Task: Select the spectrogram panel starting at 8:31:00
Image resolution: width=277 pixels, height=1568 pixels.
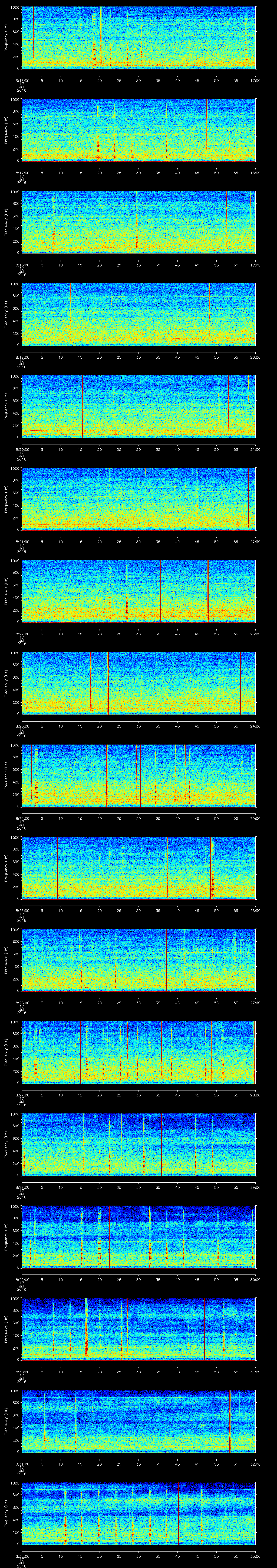Action: tap(139, 1421)
